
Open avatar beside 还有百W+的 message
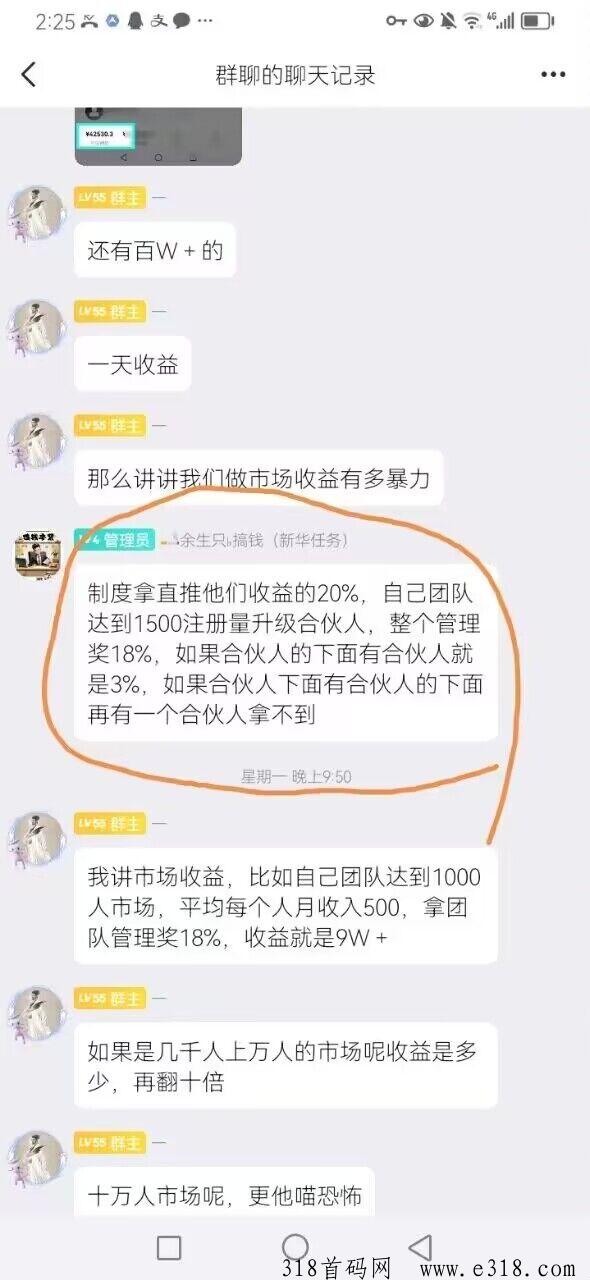pos(37,214)
